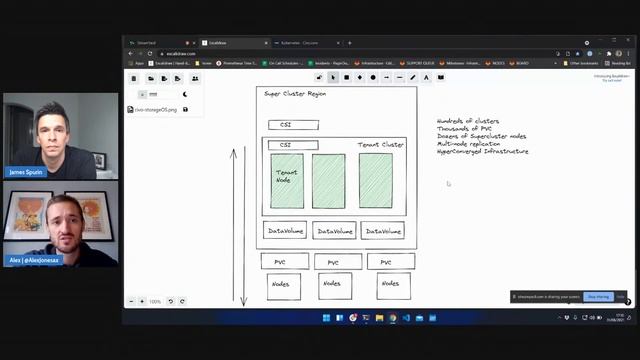The width and height of the screenshot is (640, 360).
Task: Open Other bookmarks folder
Action: [x=580, y=63]
